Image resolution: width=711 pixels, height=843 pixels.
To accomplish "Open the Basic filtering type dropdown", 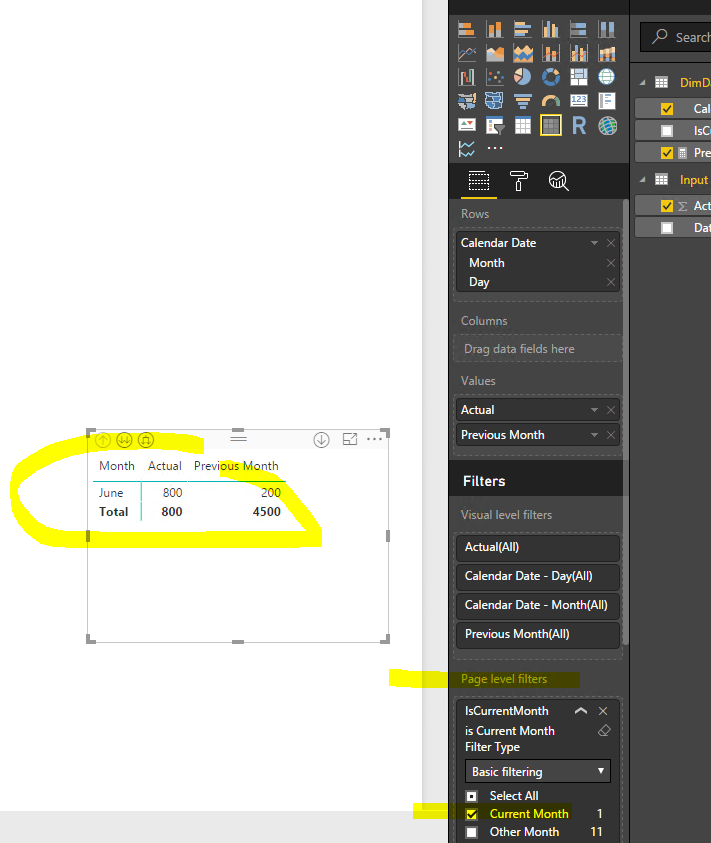I will pos(538,771).
